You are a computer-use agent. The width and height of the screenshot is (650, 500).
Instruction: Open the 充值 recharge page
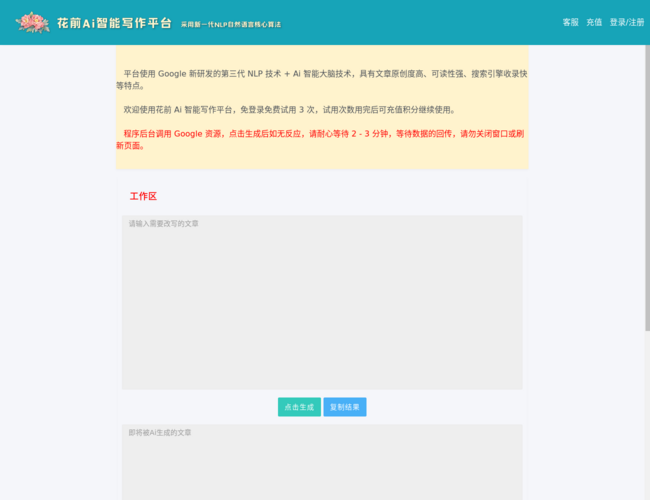coord(594,22)
